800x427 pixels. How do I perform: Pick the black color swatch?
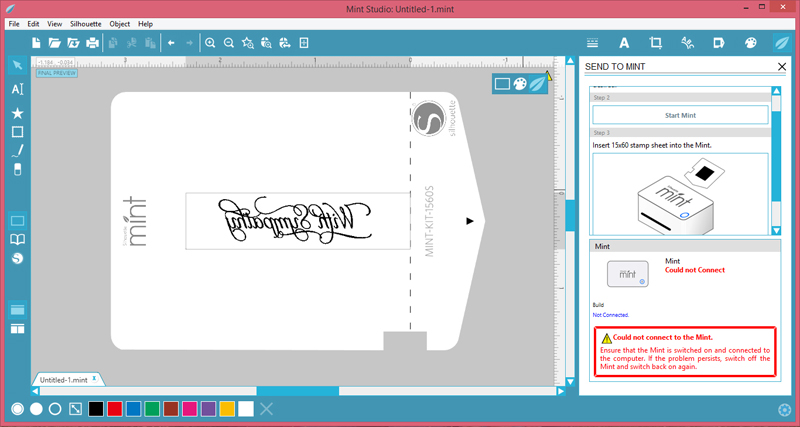(x=96, y=409)
